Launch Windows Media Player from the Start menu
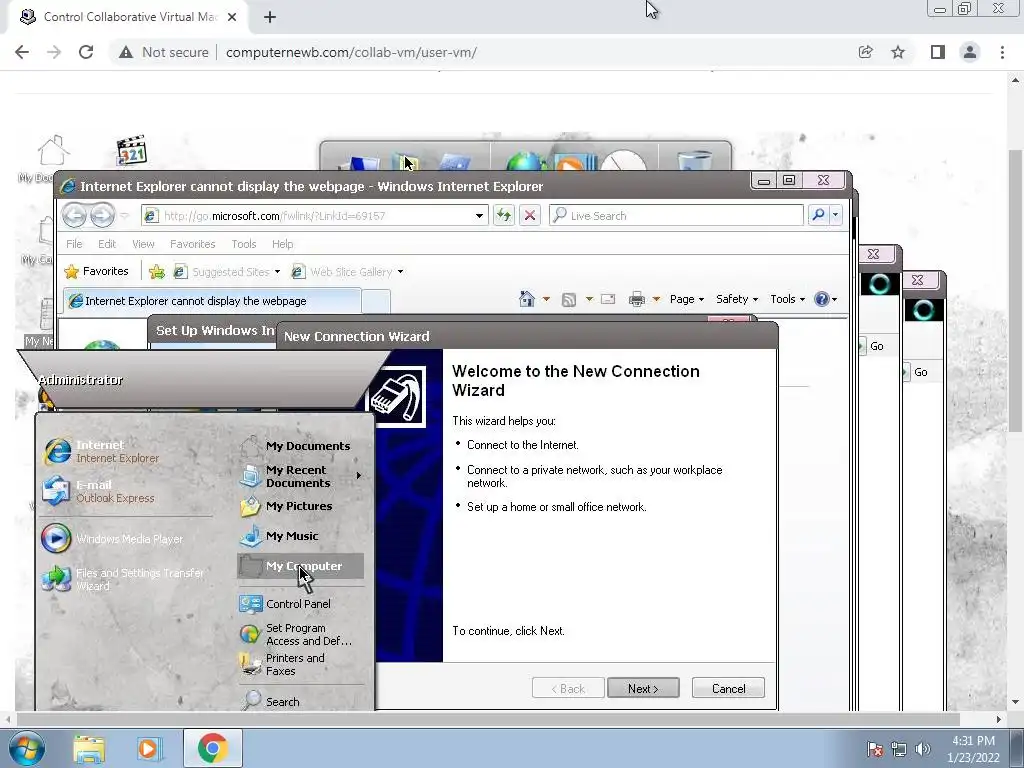1024x768 pixels. (x=112, y=539)
